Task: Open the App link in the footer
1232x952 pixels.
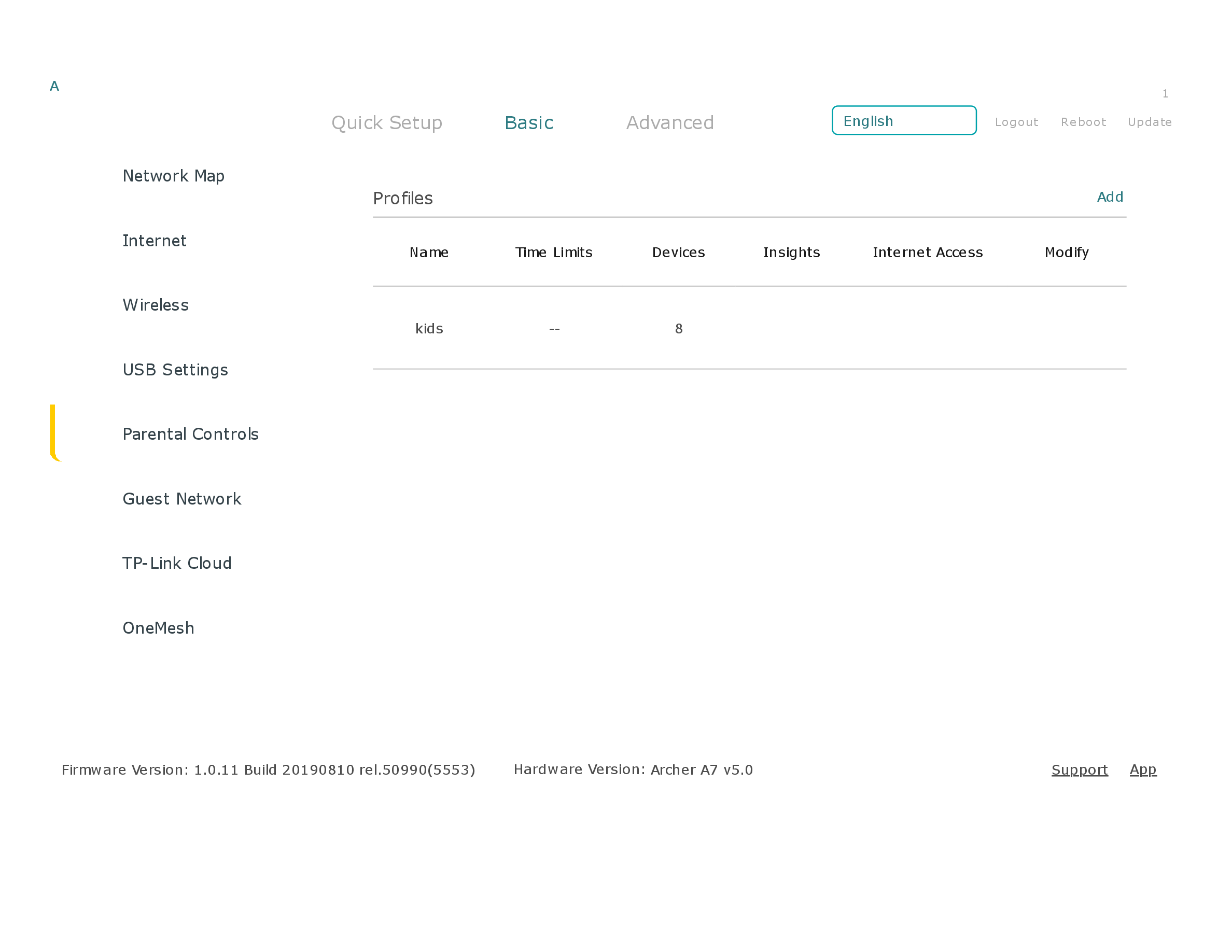Action: [1142, 770]
